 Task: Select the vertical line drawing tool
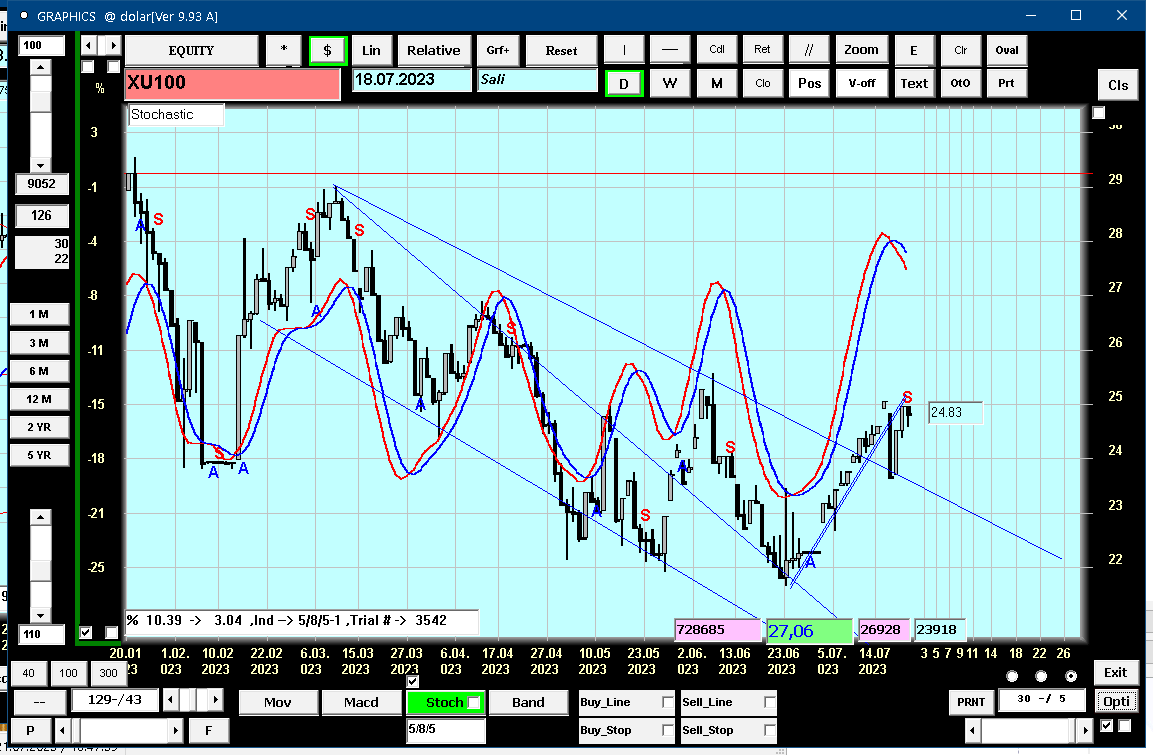[x=624, y=51]
